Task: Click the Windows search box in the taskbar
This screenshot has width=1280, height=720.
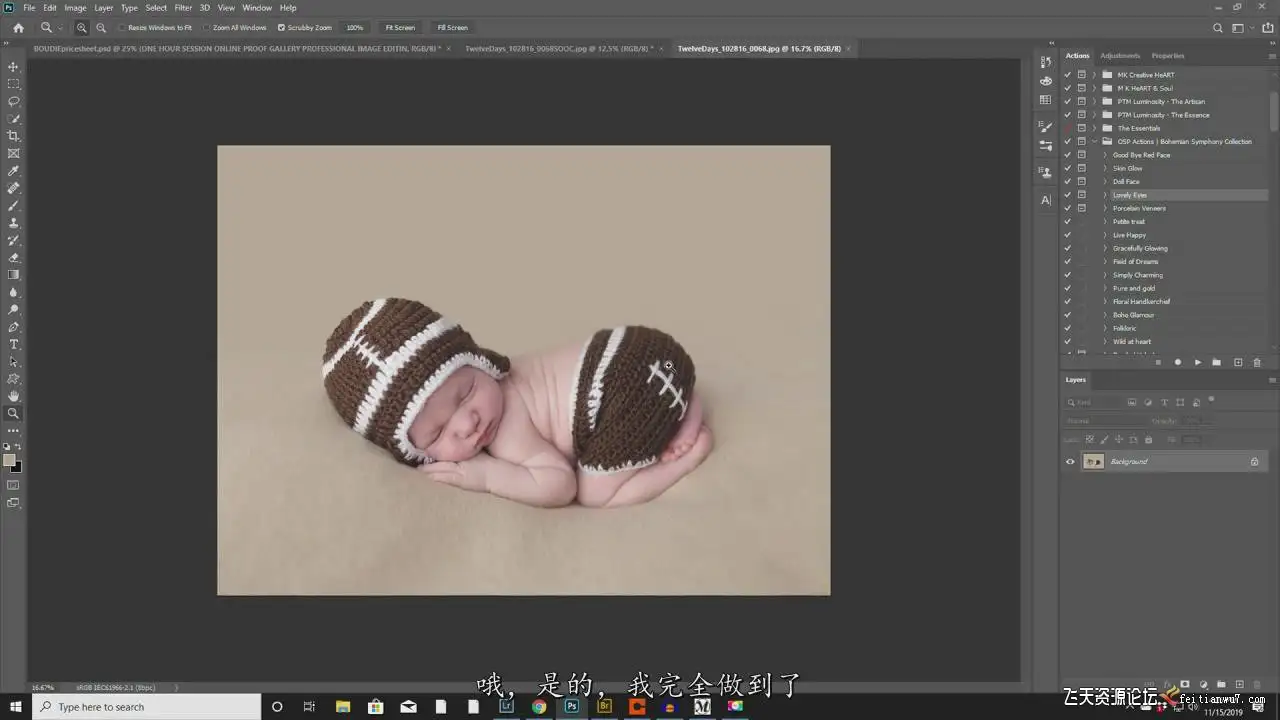Action: (147, 707)
